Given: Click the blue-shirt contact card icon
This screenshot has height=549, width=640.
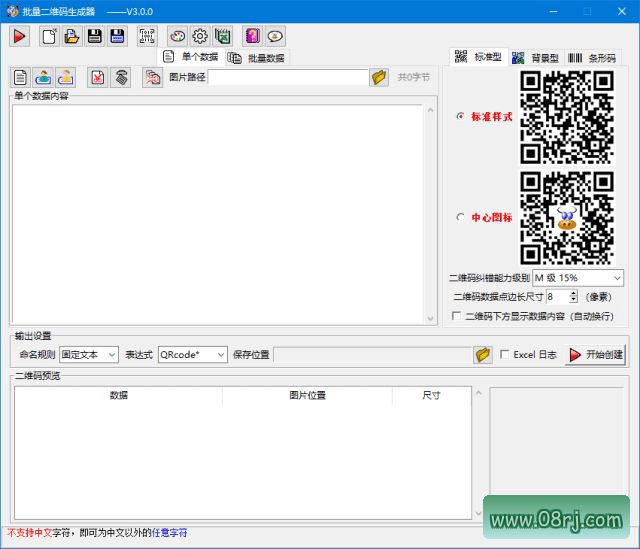Looking at the screenshot, I should [x=43, y=77].
